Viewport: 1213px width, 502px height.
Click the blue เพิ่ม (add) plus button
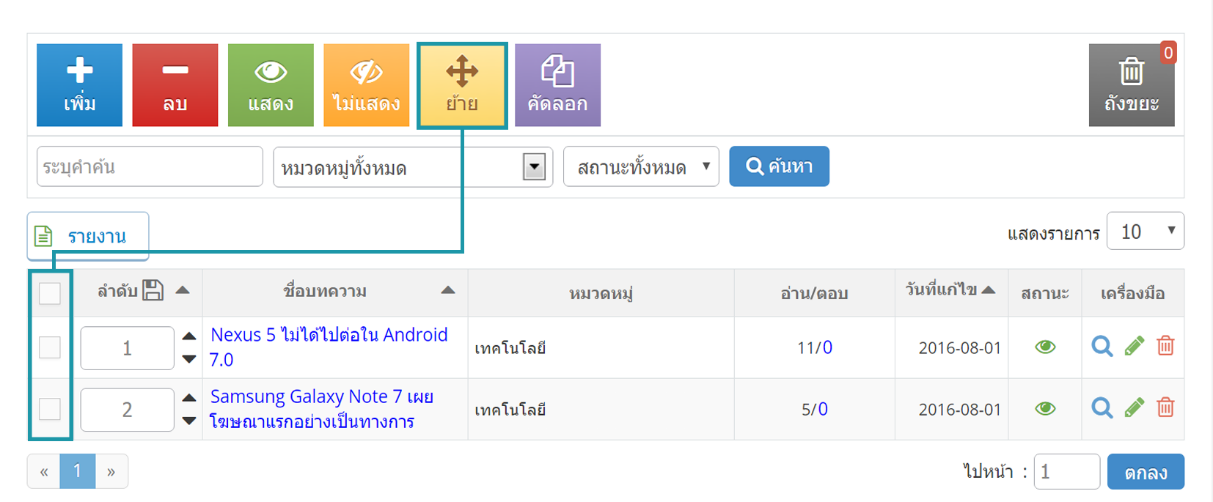click(80, 85)
